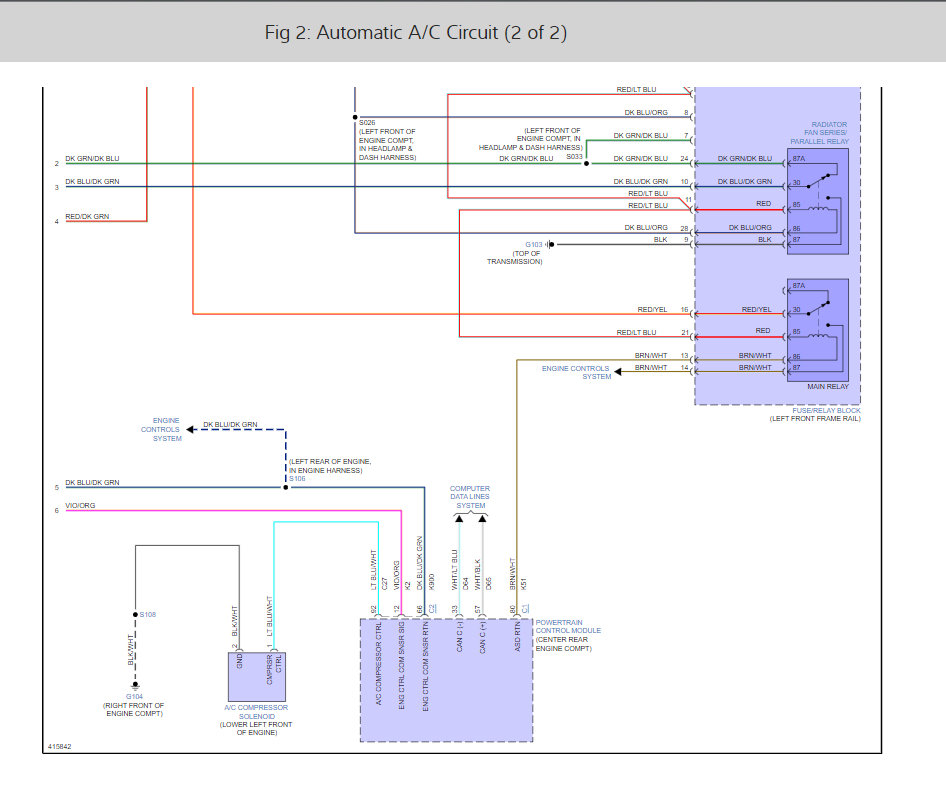Click the ASD RTN pin label

[x=517, y=637]
